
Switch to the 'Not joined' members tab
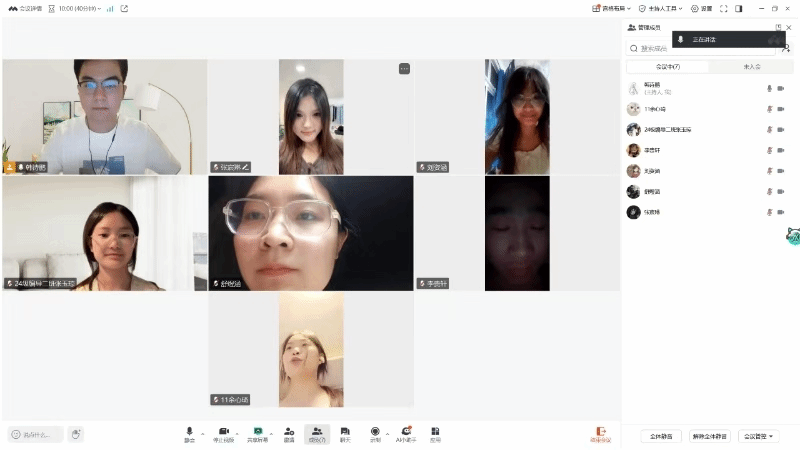[751, 67]
